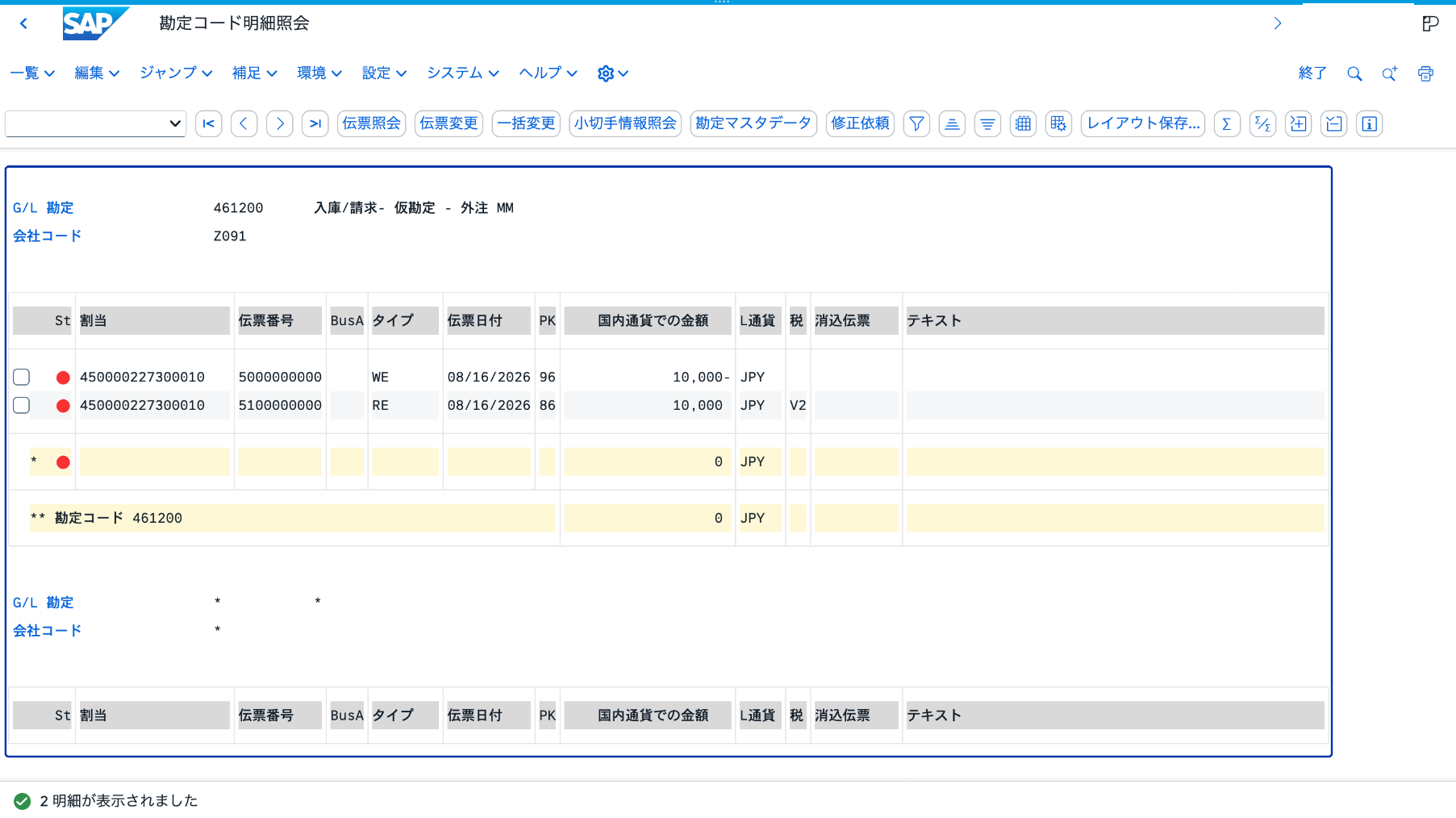Viewport: 1456px width, 818px height.
Task: Click the 修正依頼 button
Action: 860,123
